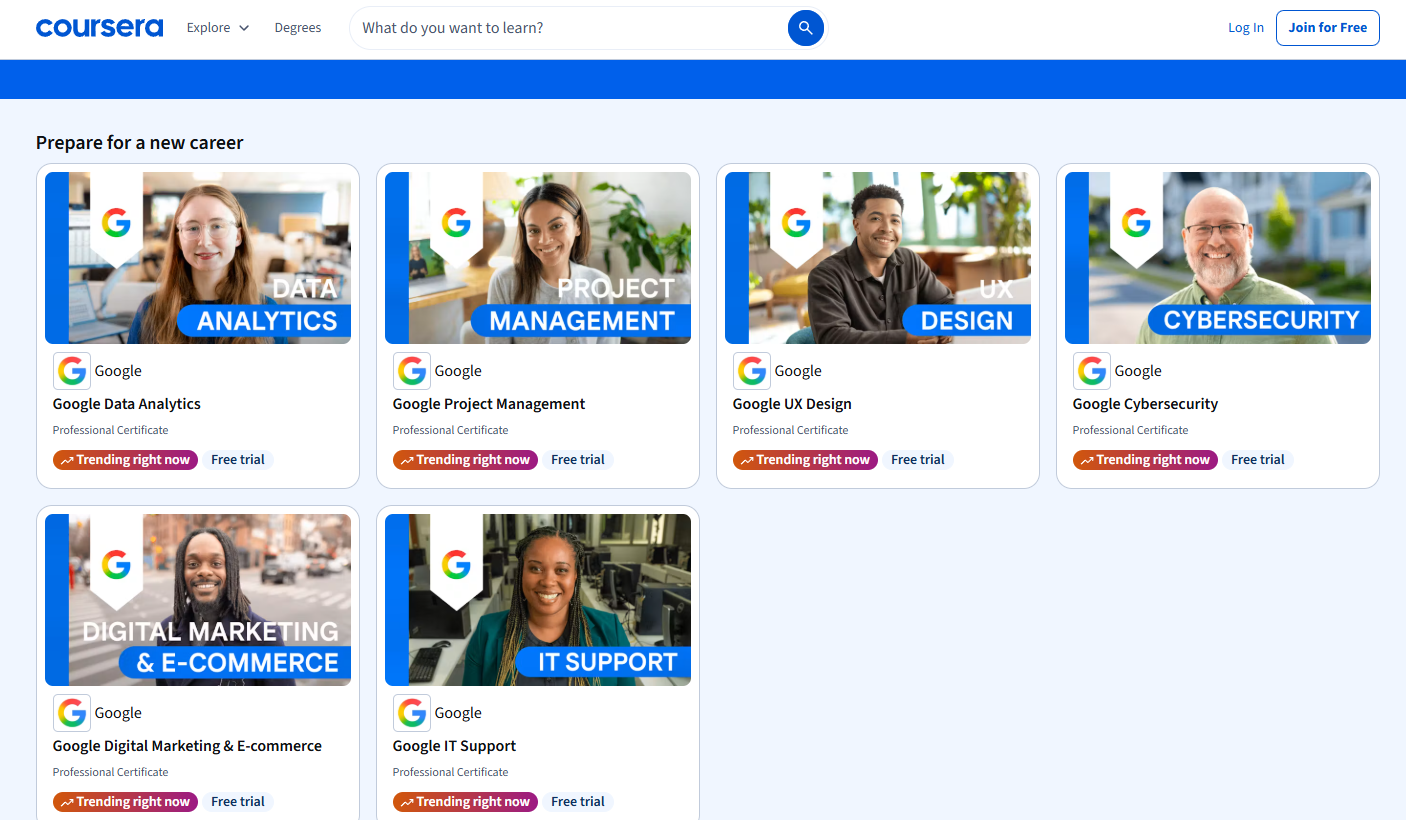Click 'Google' provider name on Cybersecurity card
This screenshot has height=820, width=1406.
coord(1138,371)
